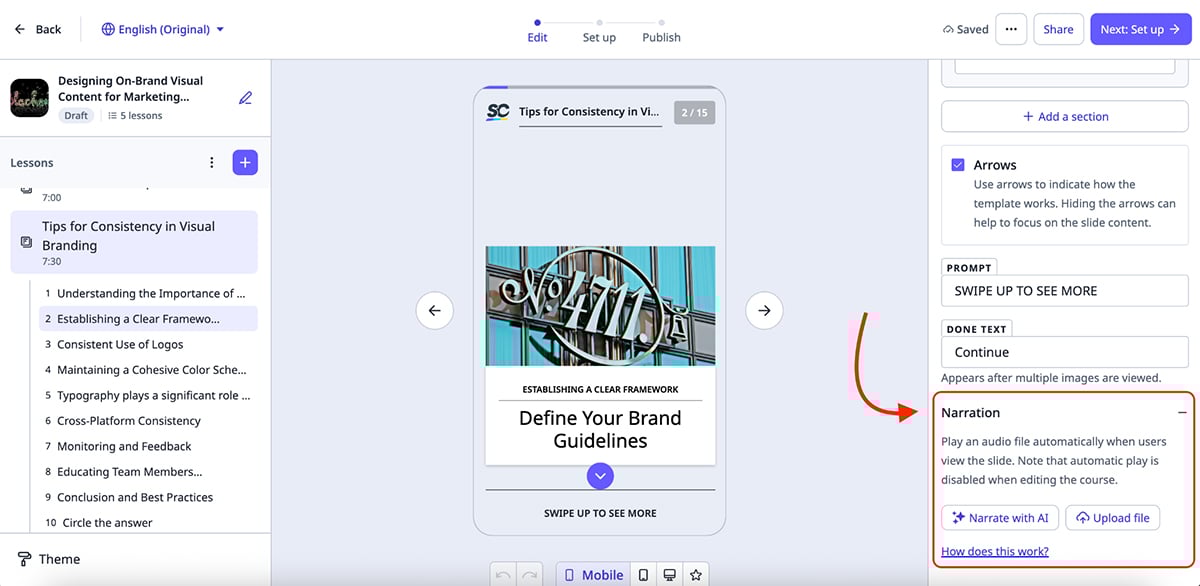1200x586 pixels.
Task: Open the English (Original) language dropdown
Action: pos(162,29)
